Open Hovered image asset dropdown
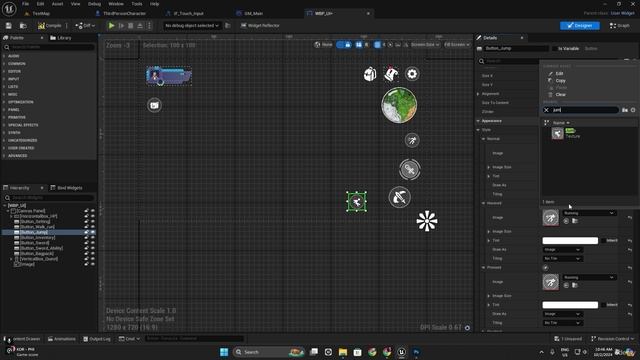 (x=589, y=213)
